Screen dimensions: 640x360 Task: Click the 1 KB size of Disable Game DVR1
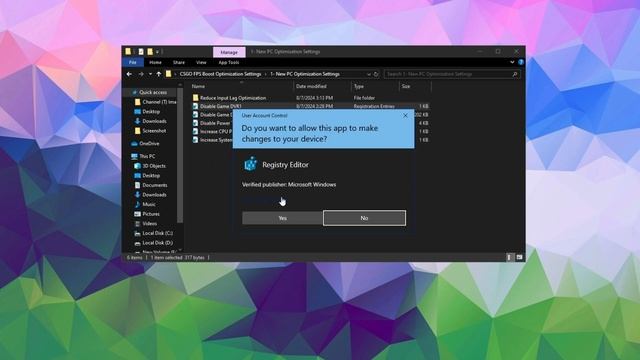click(423, 107)
